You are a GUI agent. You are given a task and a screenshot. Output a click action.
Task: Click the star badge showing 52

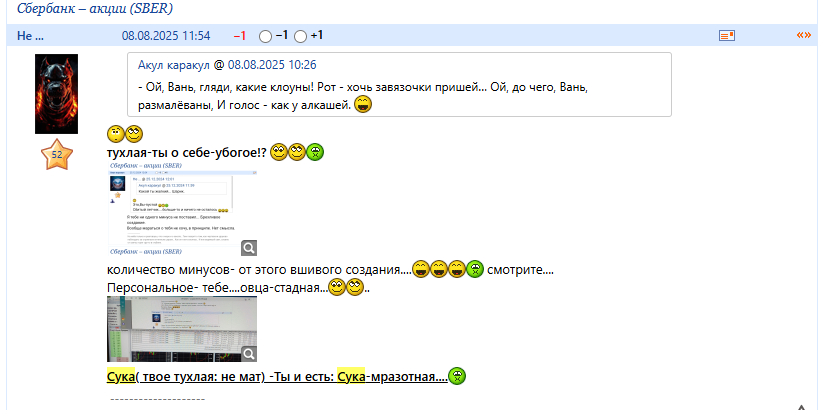click(56, 155)
